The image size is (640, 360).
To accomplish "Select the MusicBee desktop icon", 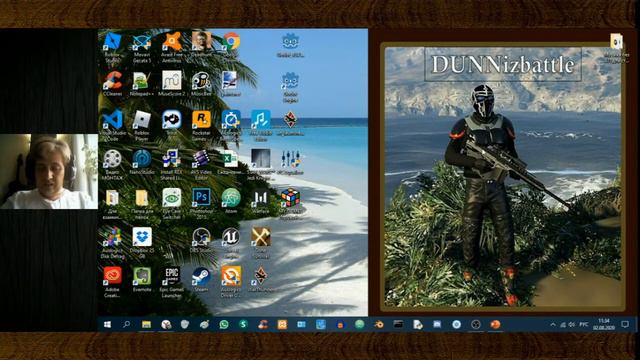I will tap(201, 84).
